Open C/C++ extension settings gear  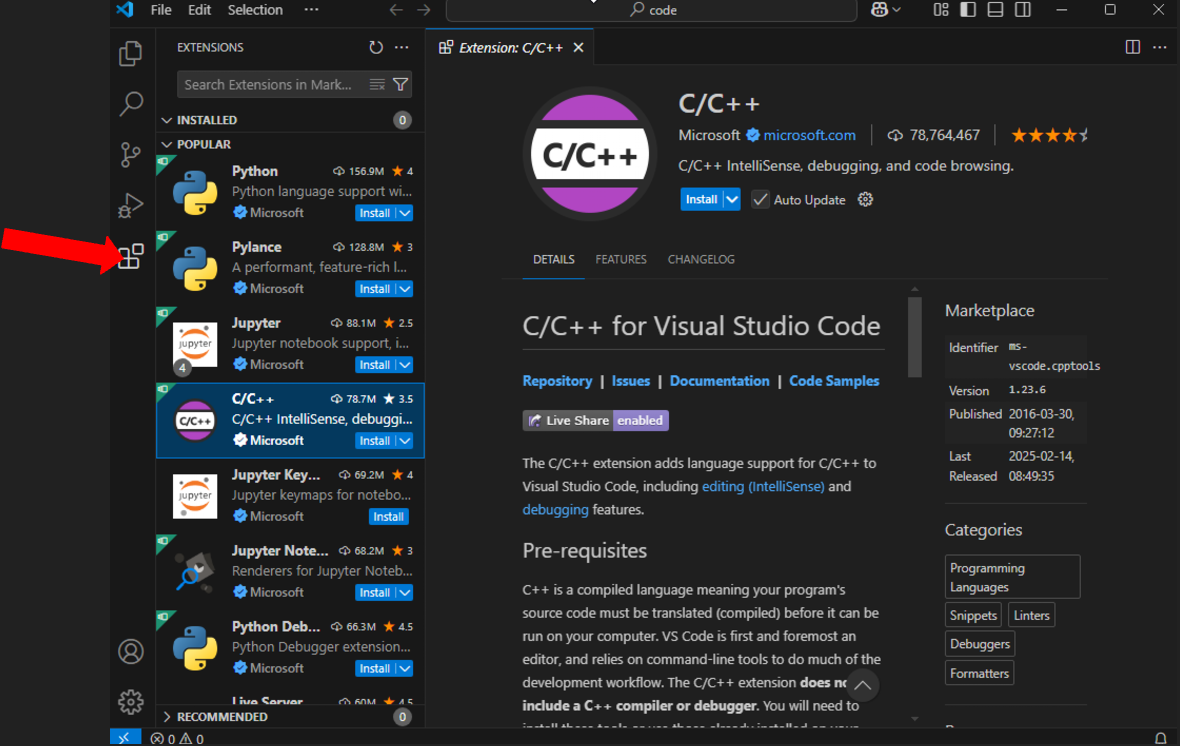(865, 199)
